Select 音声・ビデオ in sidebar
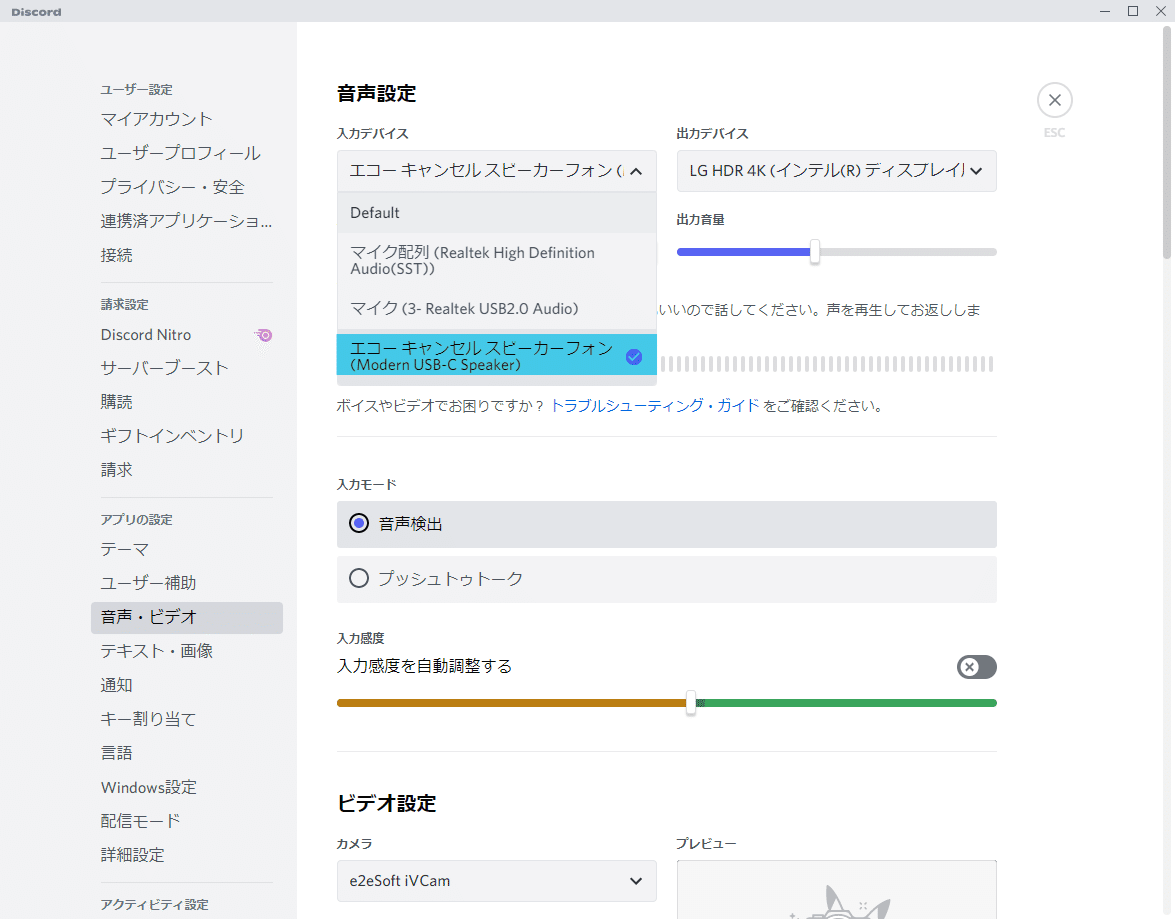The image size is (1175, 919). tap(187, 618)
